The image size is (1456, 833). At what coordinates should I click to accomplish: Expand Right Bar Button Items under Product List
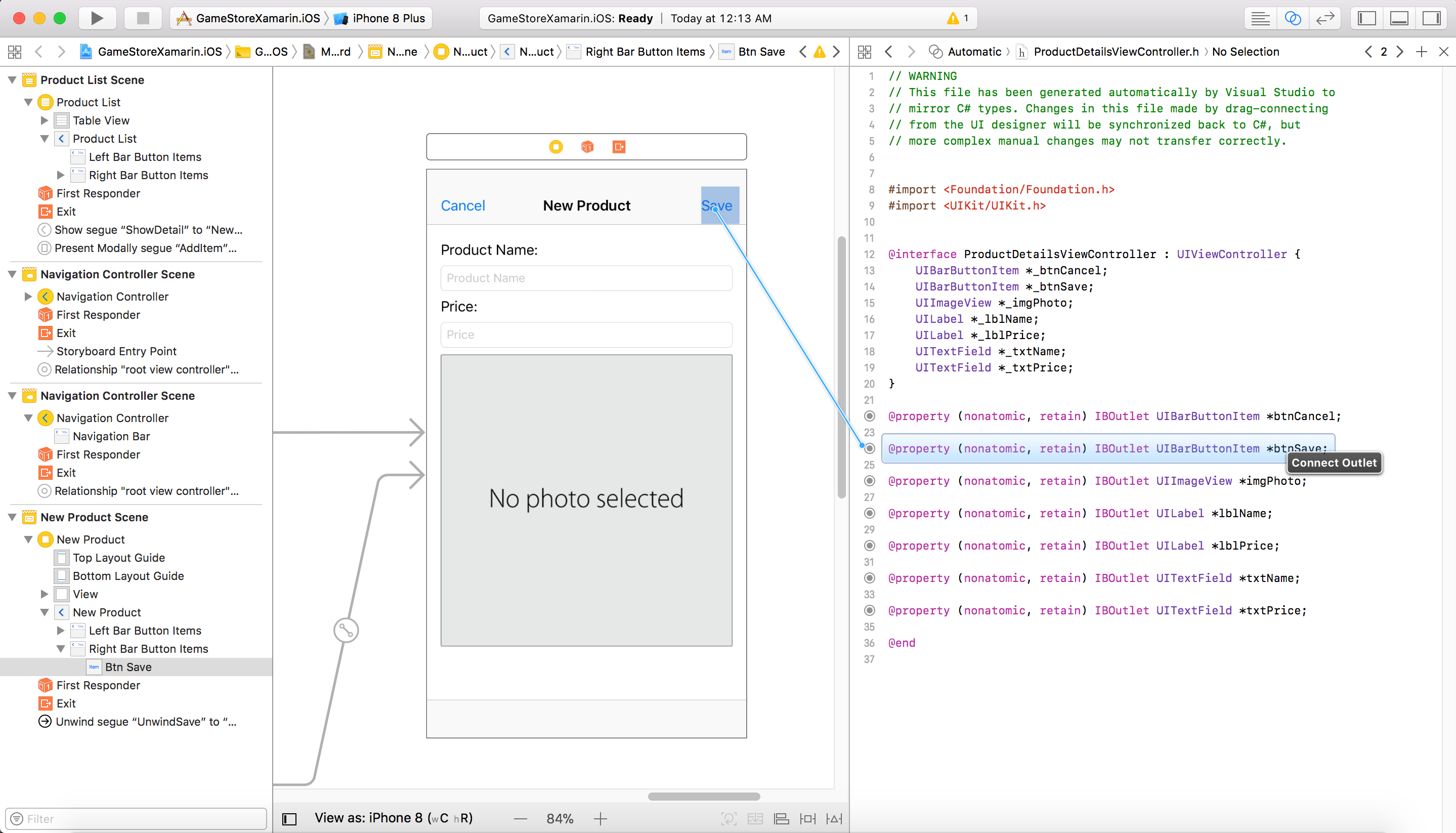pyautogui.click(x=61, y=176)
